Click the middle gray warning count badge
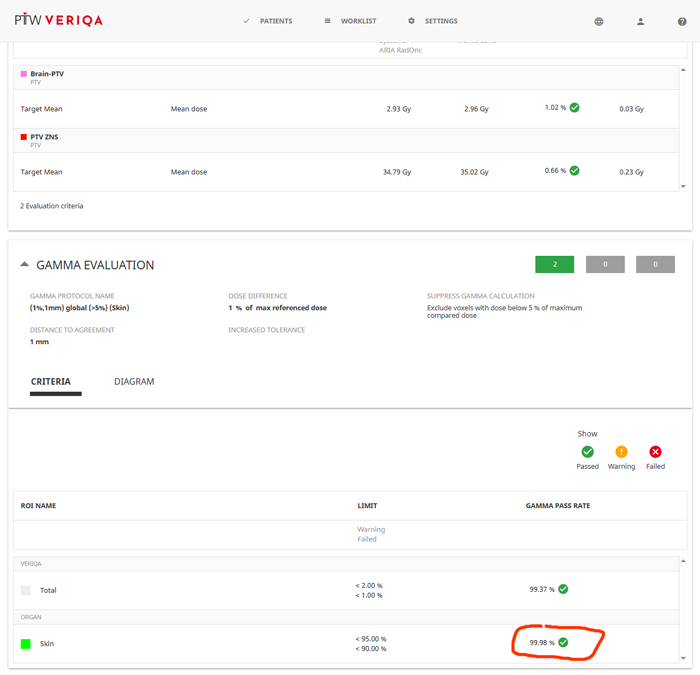The height and width of the screenshot is (675, 700). (x=605, y=264)
